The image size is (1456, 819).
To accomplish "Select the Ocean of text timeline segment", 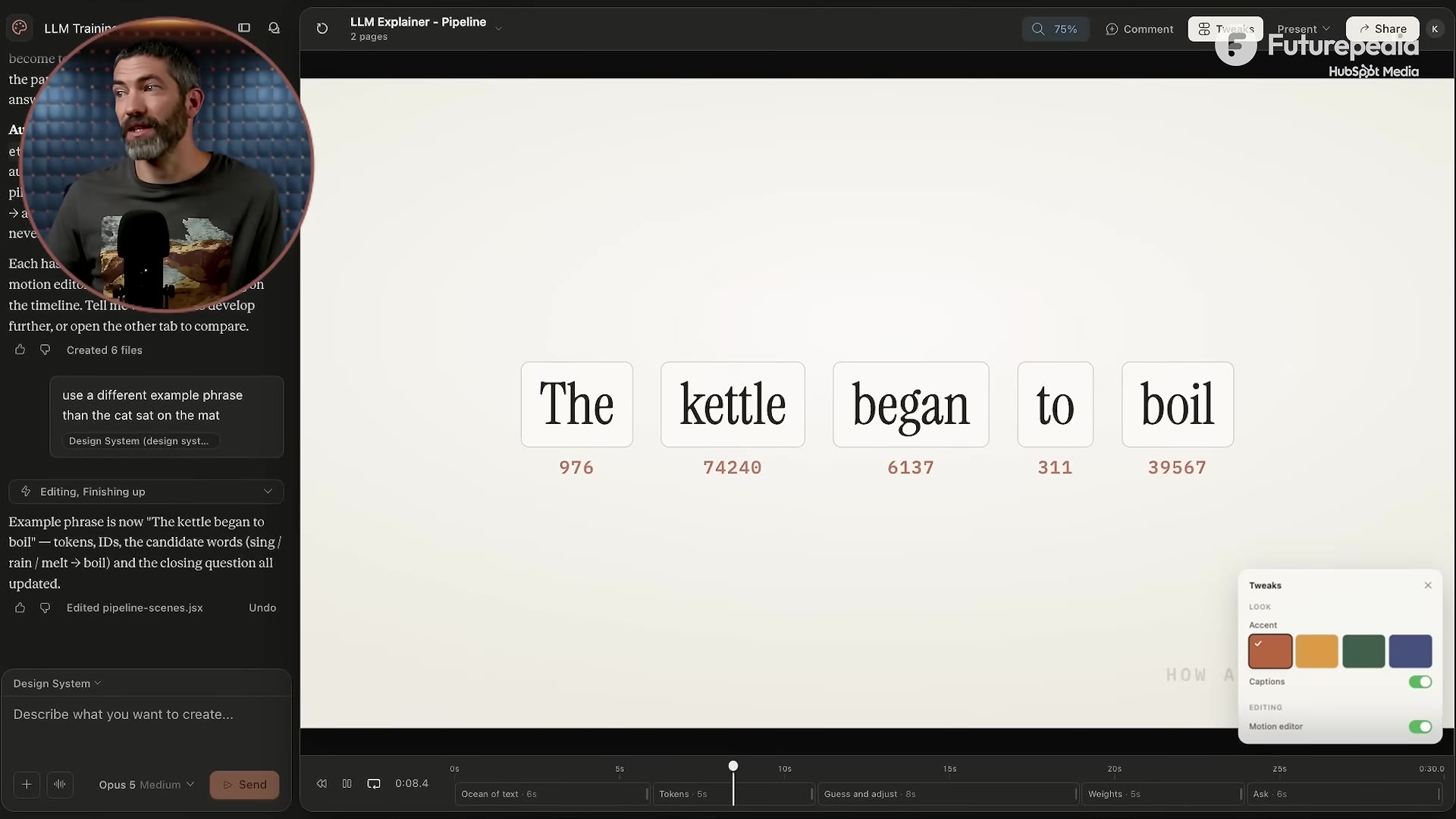I will [552, 794].
